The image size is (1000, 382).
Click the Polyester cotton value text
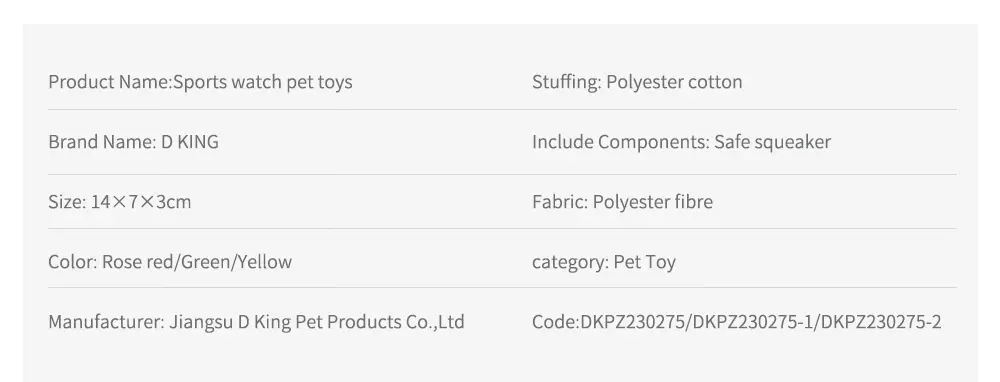point(674,82)
